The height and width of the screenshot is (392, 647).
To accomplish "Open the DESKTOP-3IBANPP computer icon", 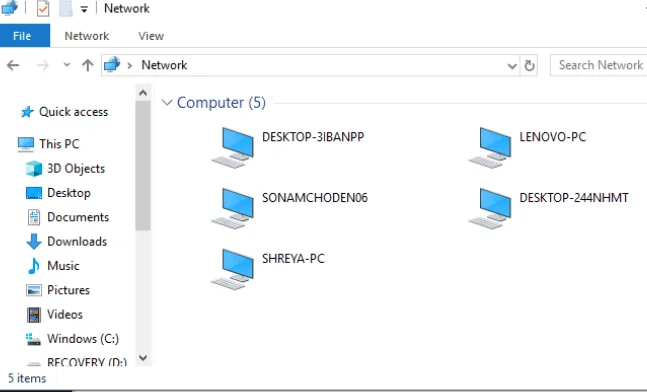I will click(233, 148).
